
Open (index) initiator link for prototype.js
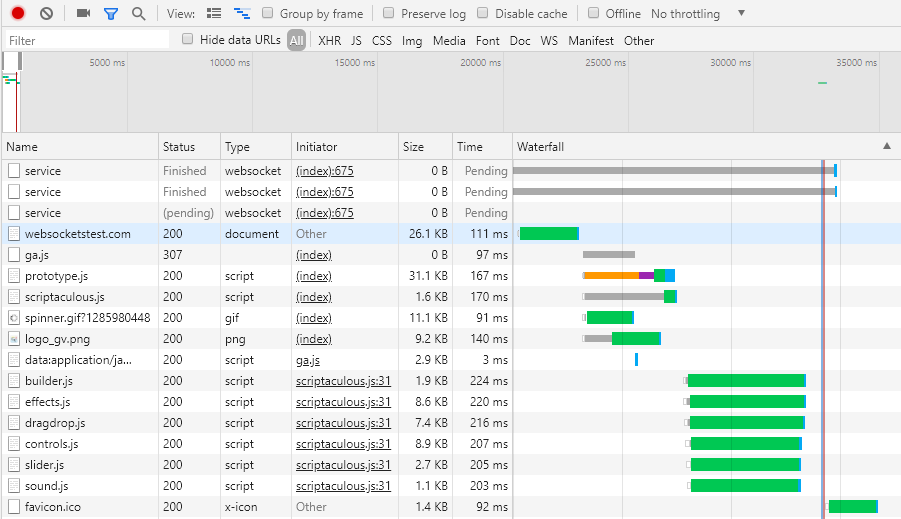tap(314, 276)
